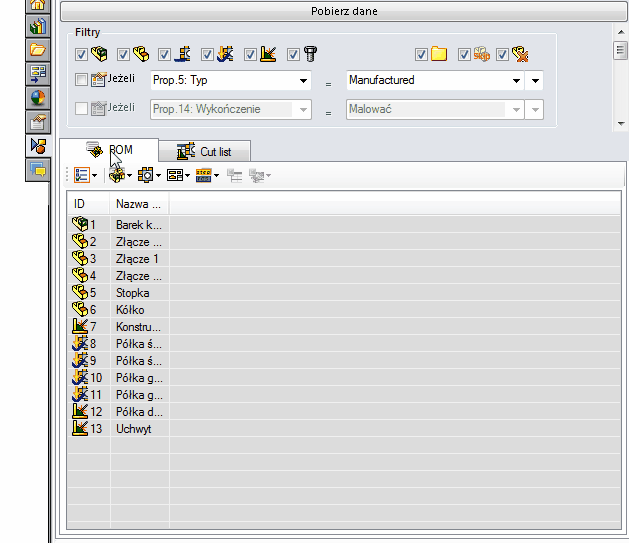Toggle the Skip filter checkbox

click(x=464, y=55)
